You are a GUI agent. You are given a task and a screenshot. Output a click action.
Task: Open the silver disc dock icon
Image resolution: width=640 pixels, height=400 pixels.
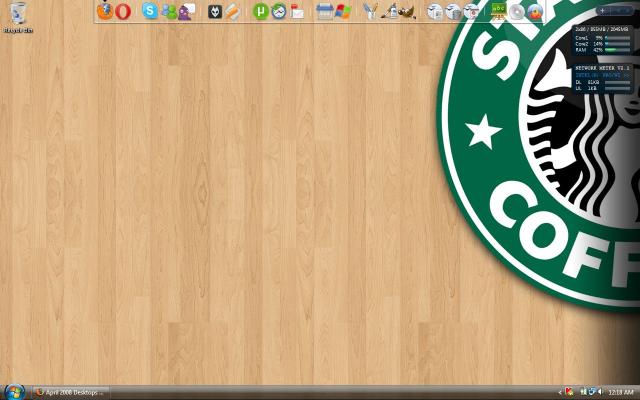[517, 11]
